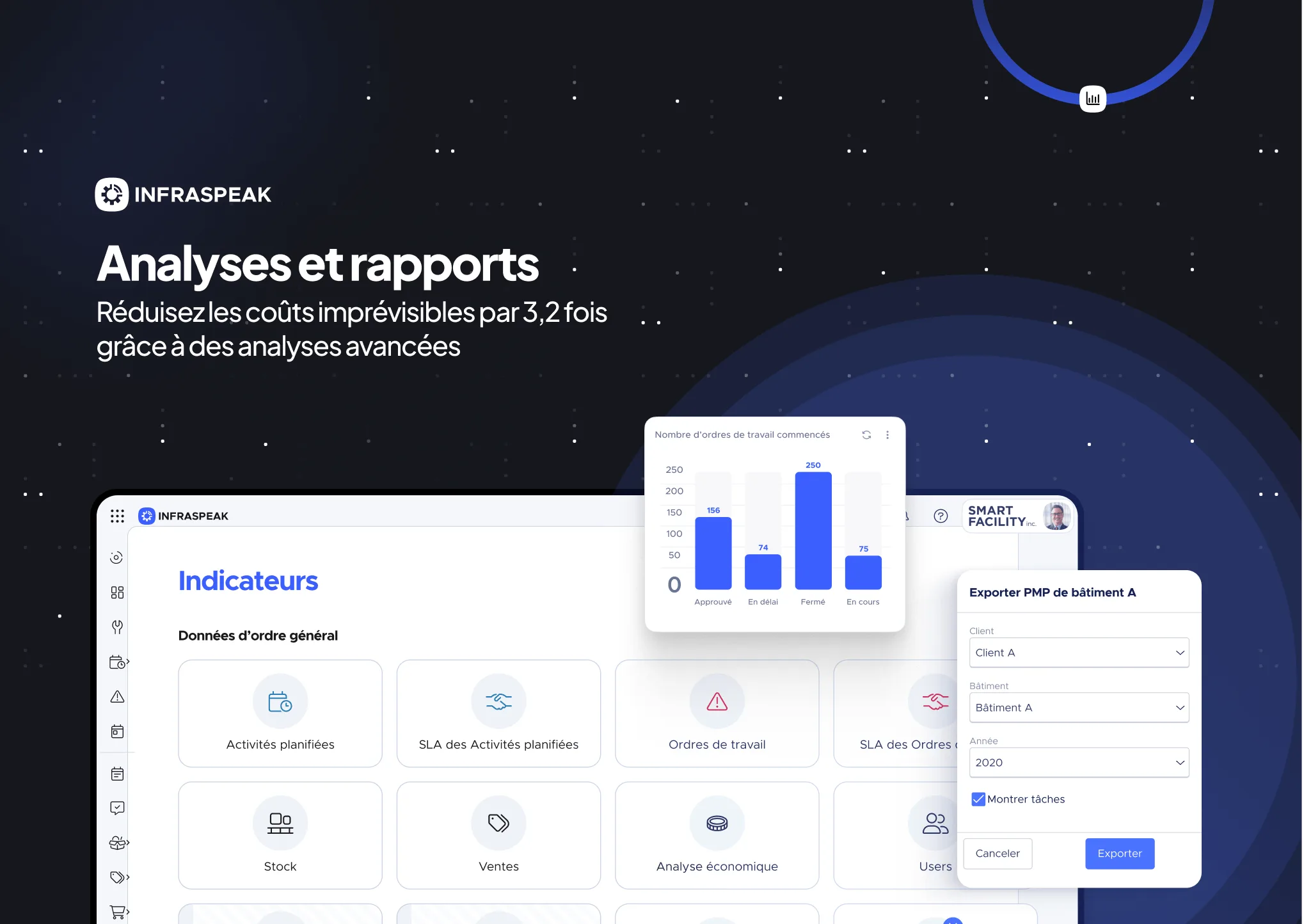Click the chart icon on the blue ring
The height and width of the screenshot is (924, 1304).
tap(1093, 99)
